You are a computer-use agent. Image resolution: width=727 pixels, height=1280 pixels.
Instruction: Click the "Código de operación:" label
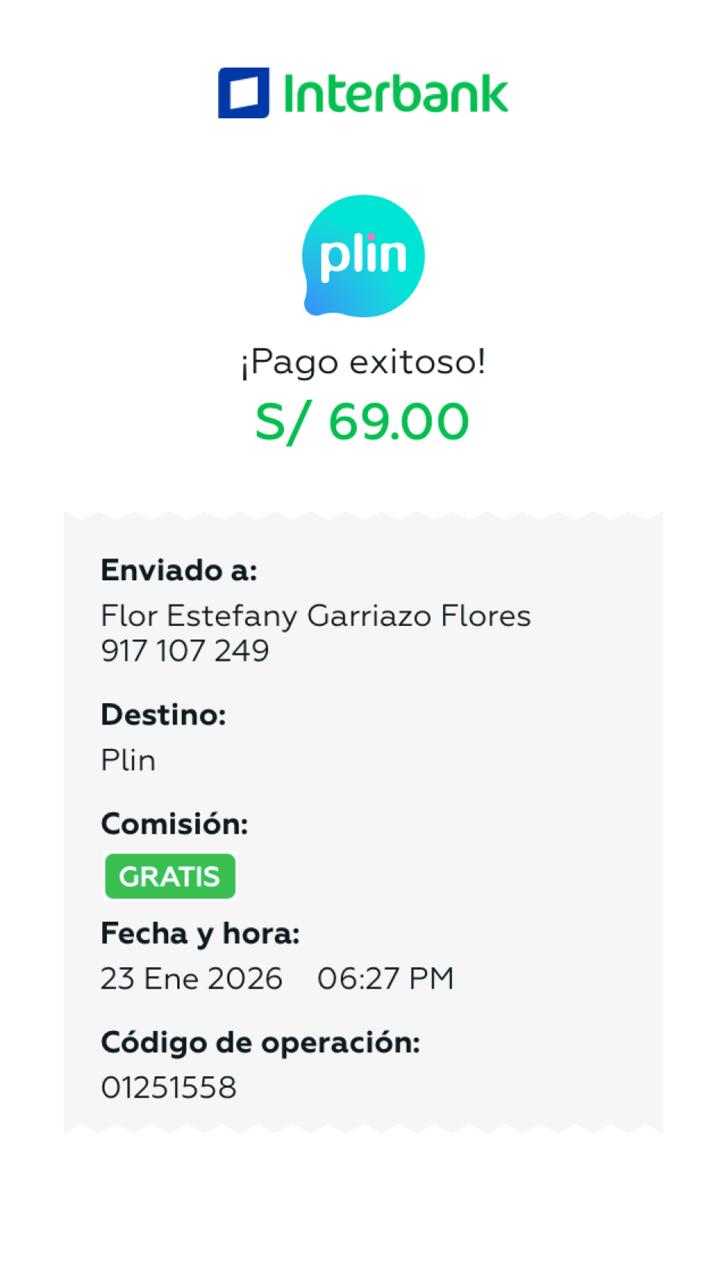260,1042
